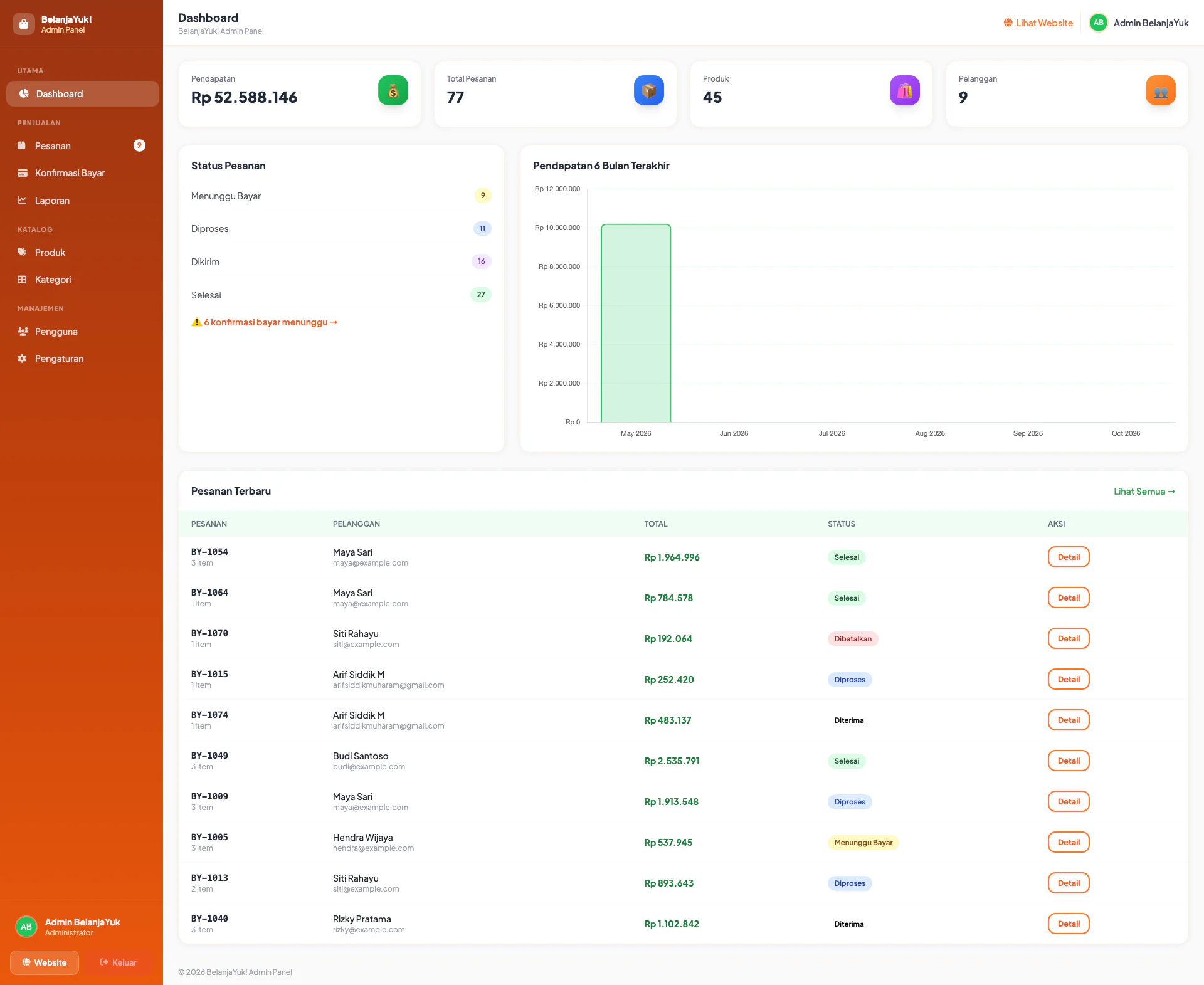Click the Kategori grid icon in sidebar
1204x985 pixels.
pos(22,280)
